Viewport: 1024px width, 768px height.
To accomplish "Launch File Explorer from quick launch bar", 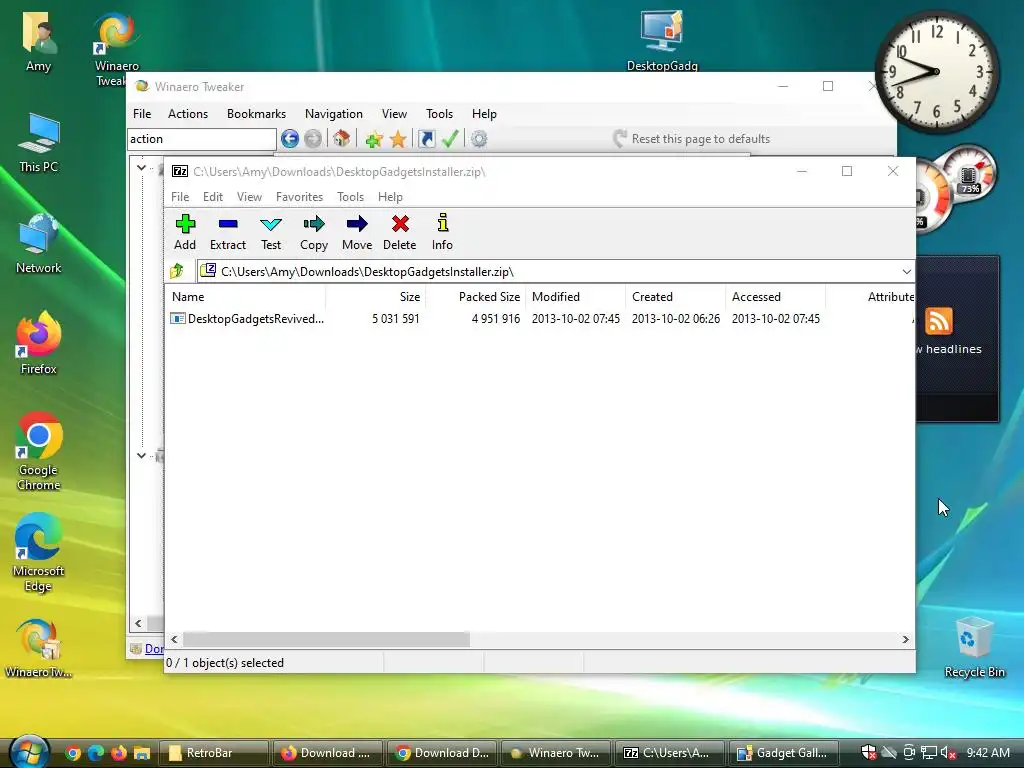I will click(142, 753).
